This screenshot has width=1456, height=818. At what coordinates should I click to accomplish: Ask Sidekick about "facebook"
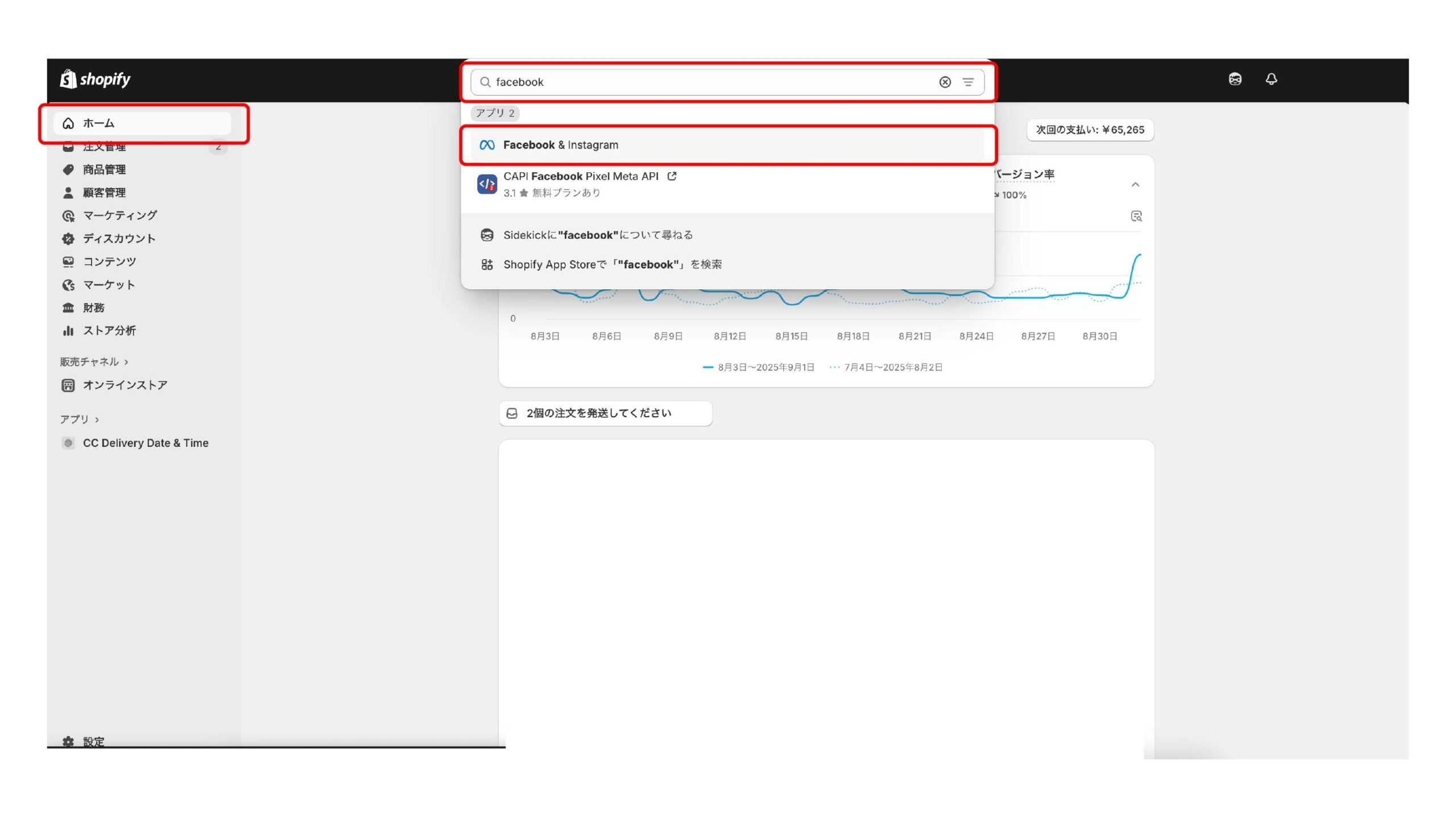[x=727, y=235]
